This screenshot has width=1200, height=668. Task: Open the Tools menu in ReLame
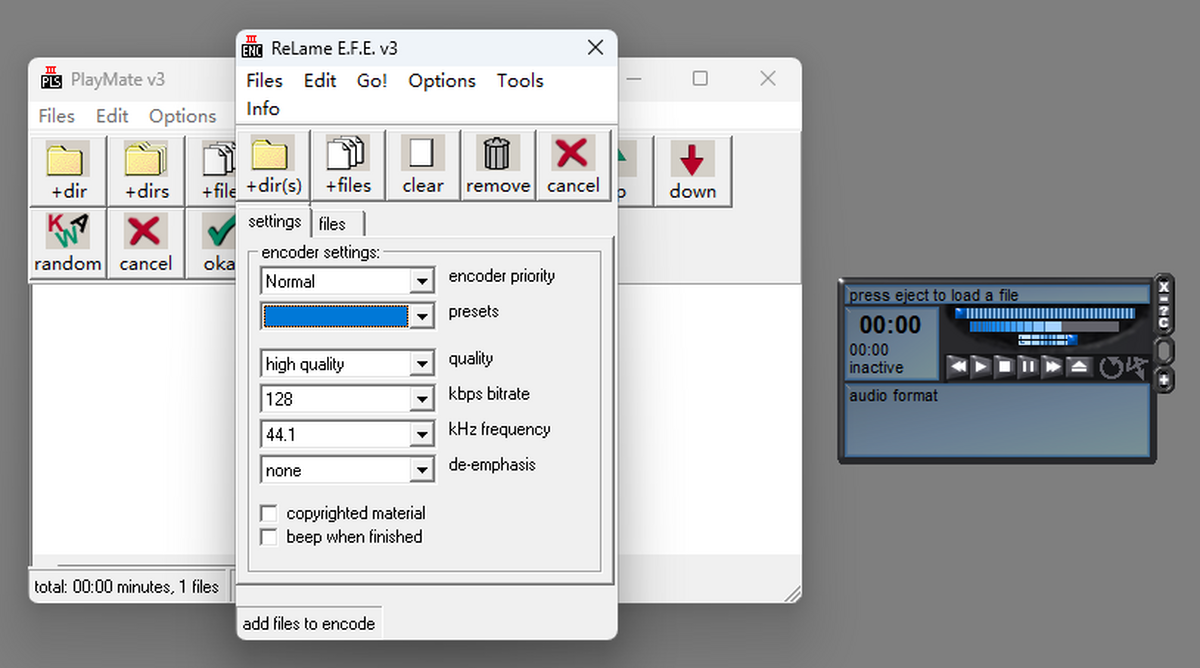520,81
